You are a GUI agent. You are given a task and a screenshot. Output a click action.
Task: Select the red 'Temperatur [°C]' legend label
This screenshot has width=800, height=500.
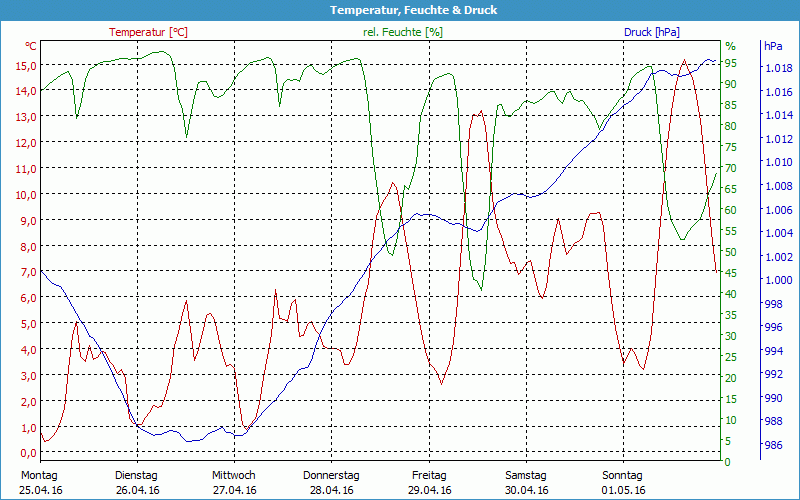point(148,32)
